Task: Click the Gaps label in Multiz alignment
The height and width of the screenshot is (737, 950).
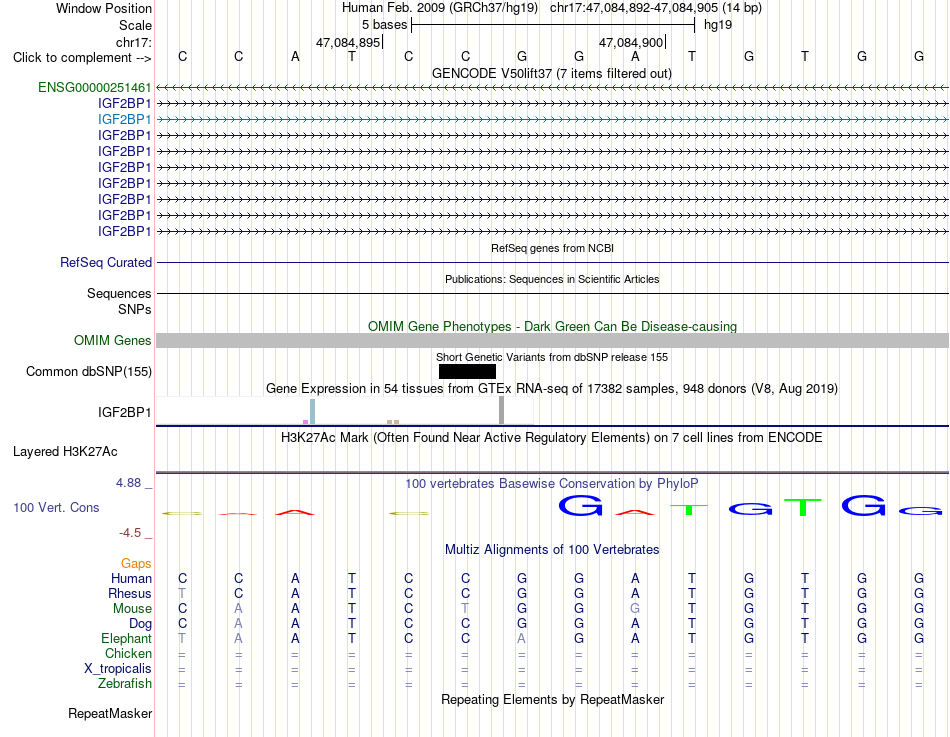Action: point(136,564)
